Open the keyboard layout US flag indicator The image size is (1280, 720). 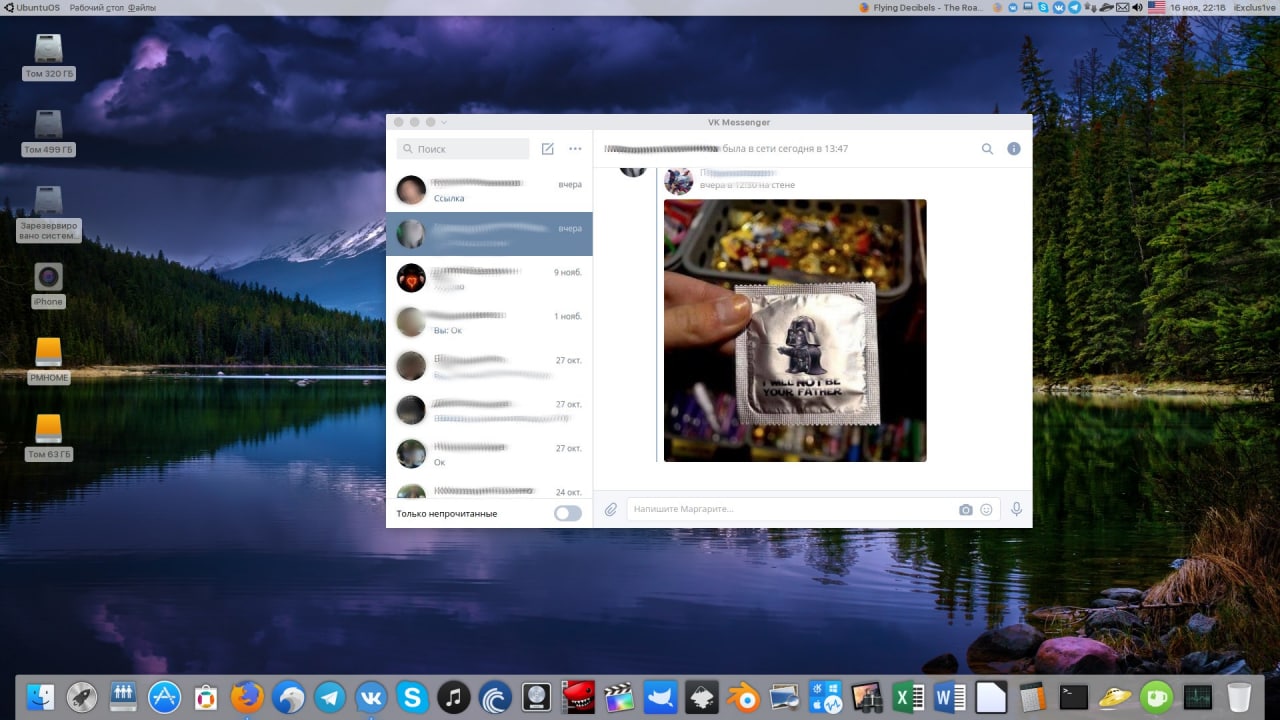pyautogui.click(x=1157, y=7)
